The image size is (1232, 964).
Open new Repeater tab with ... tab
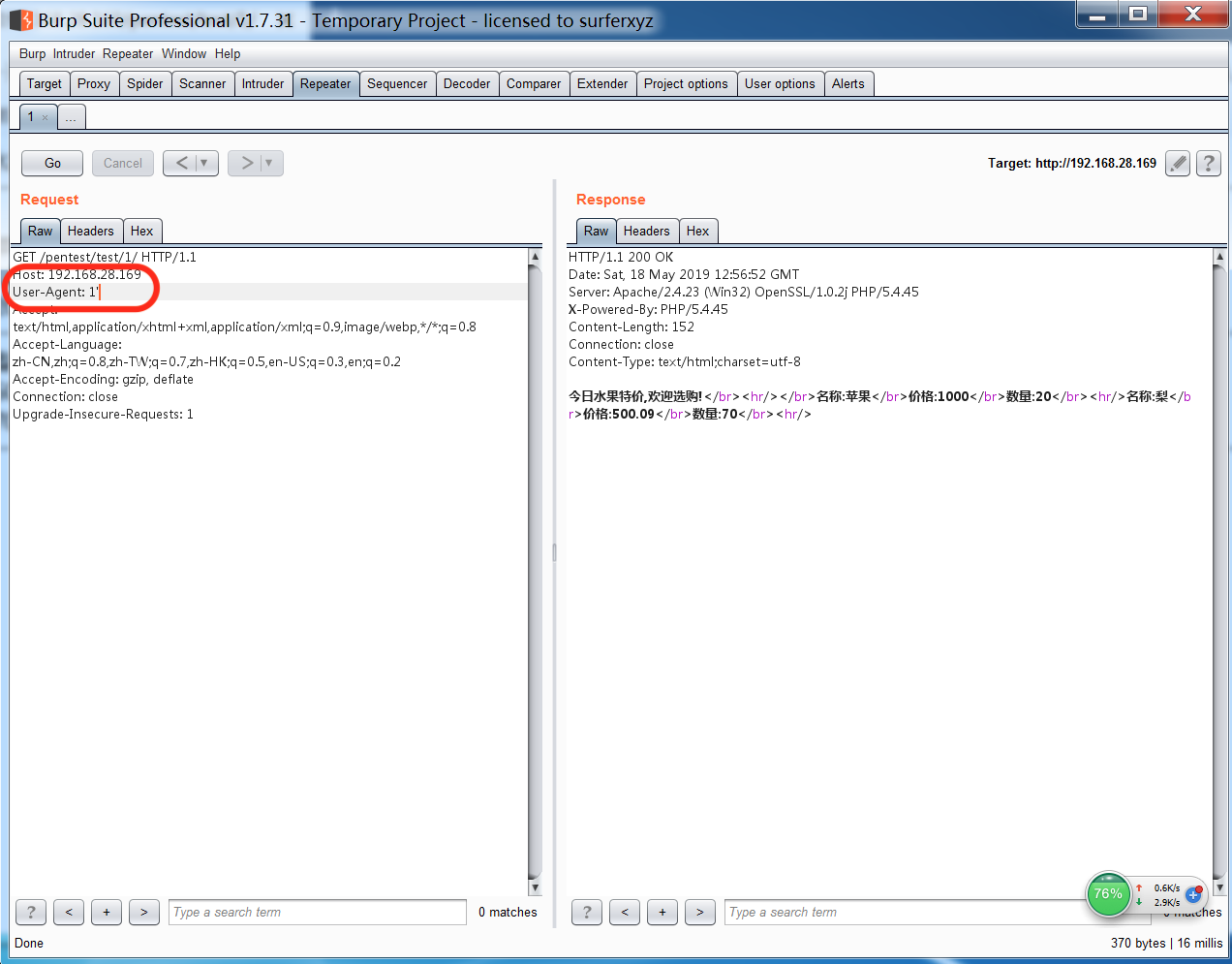pyautogui.click(x=71, y=118)
